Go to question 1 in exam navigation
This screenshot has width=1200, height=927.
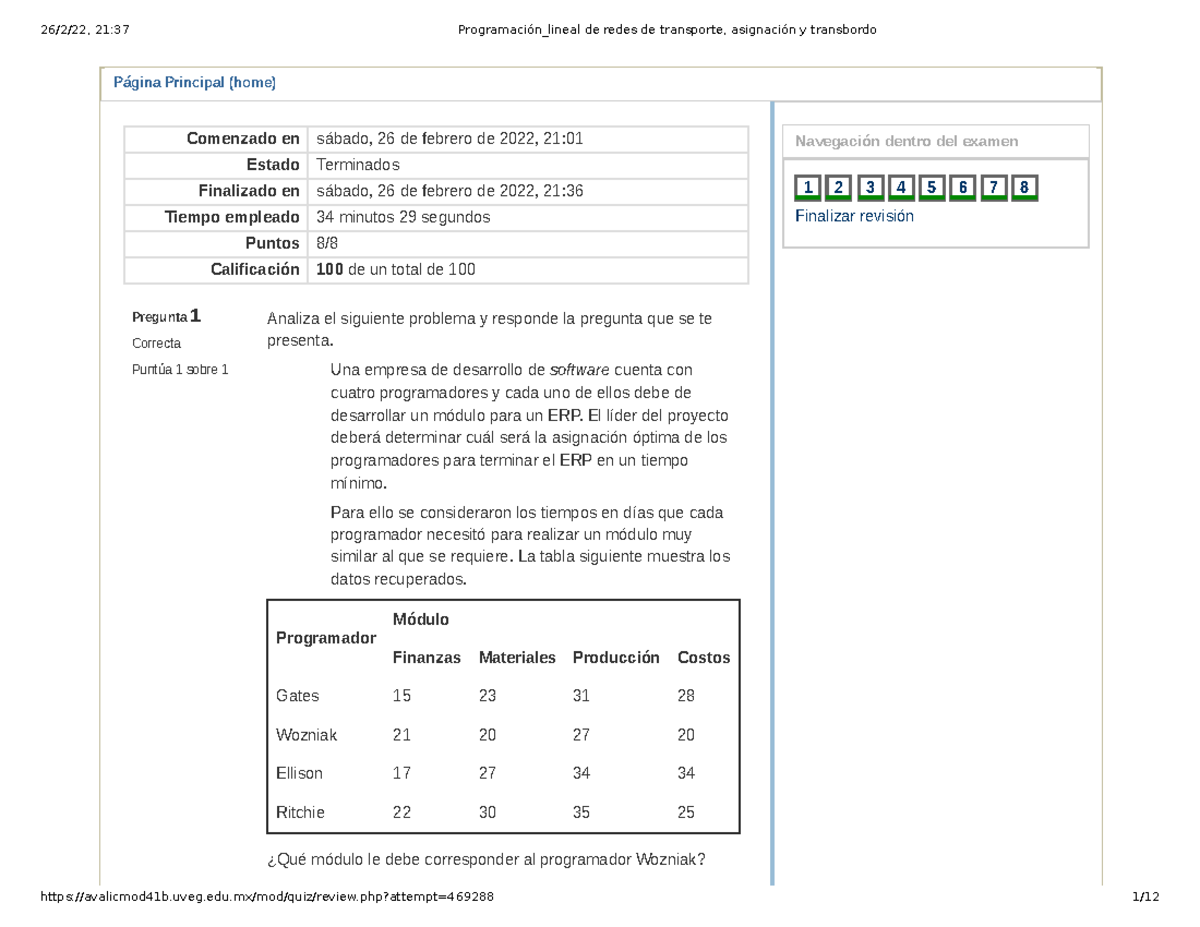click(x=808, y=188)
